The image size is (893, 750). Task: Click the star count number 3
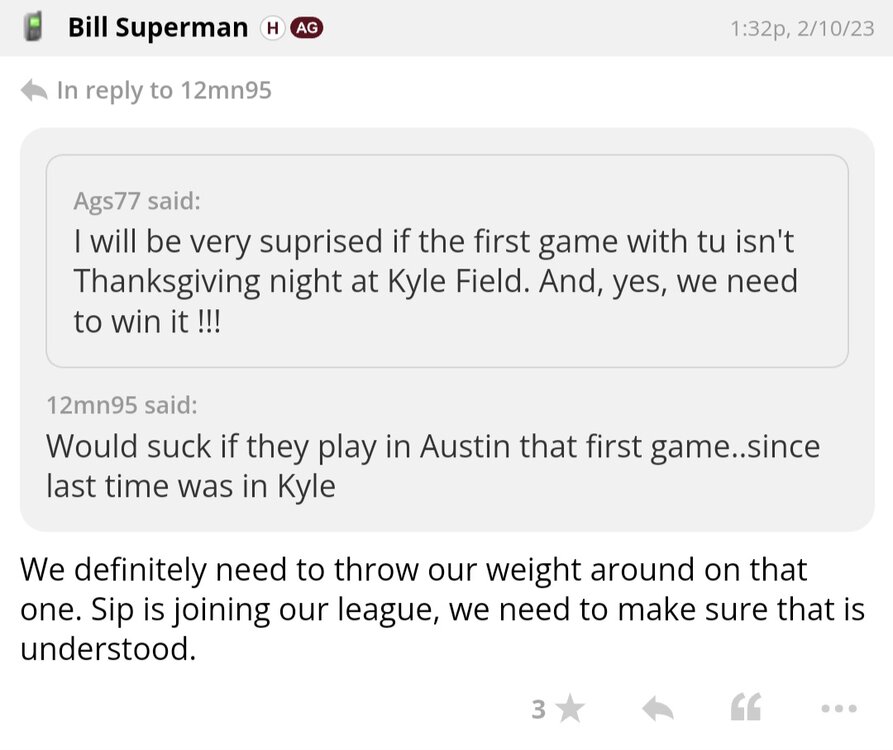tap(538, 709)
